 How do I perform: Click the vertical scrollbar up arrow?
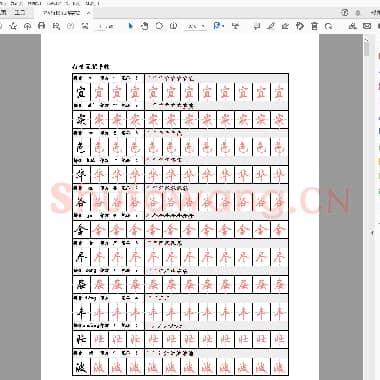pyautogui.click(x=367, y=41)
